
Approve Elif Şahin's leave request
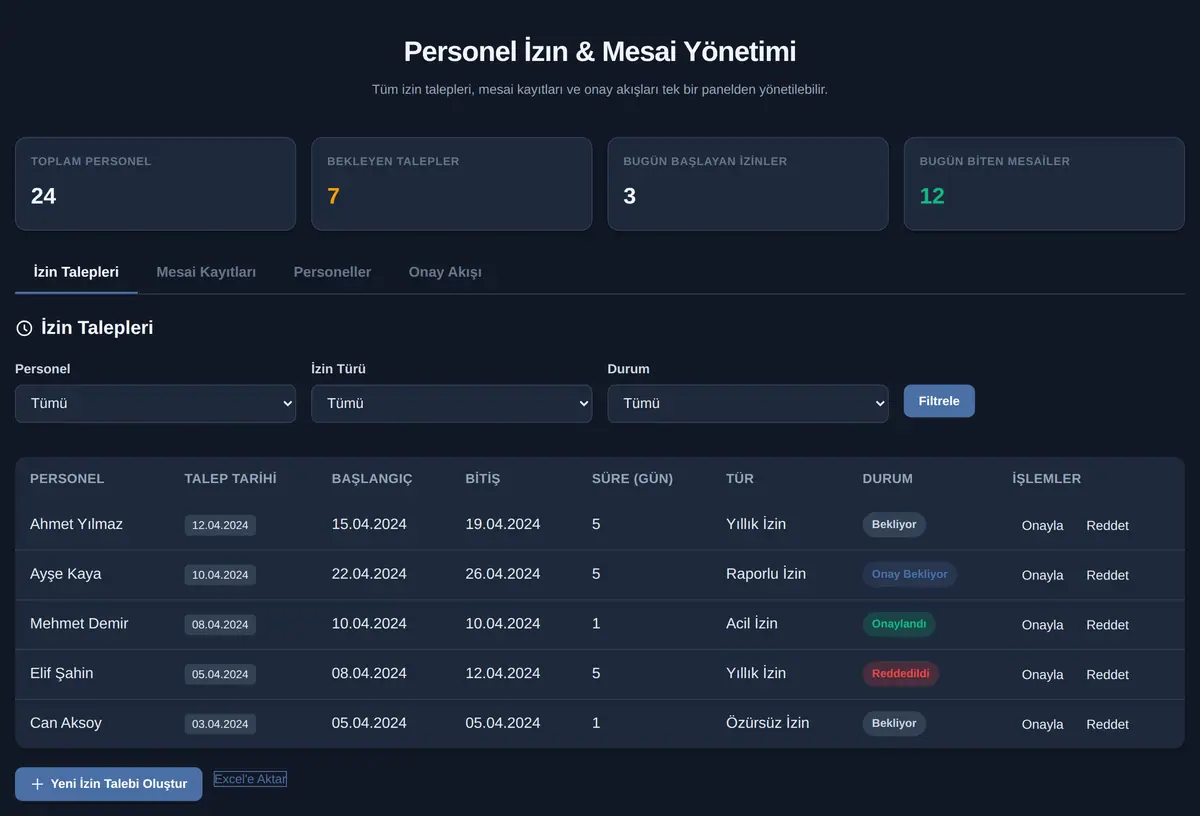1042,675
